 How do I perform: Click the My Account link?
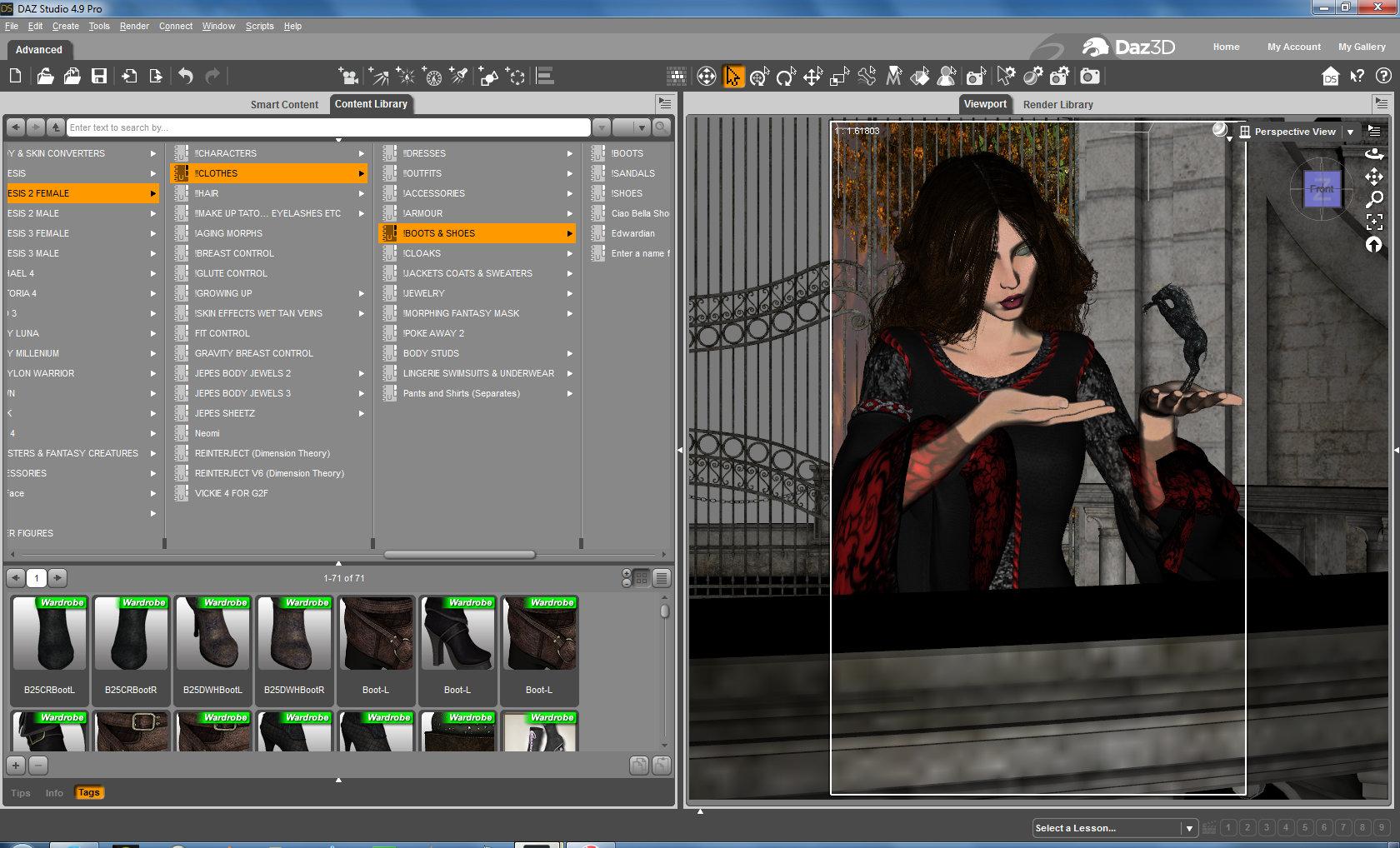(1293, 47)
